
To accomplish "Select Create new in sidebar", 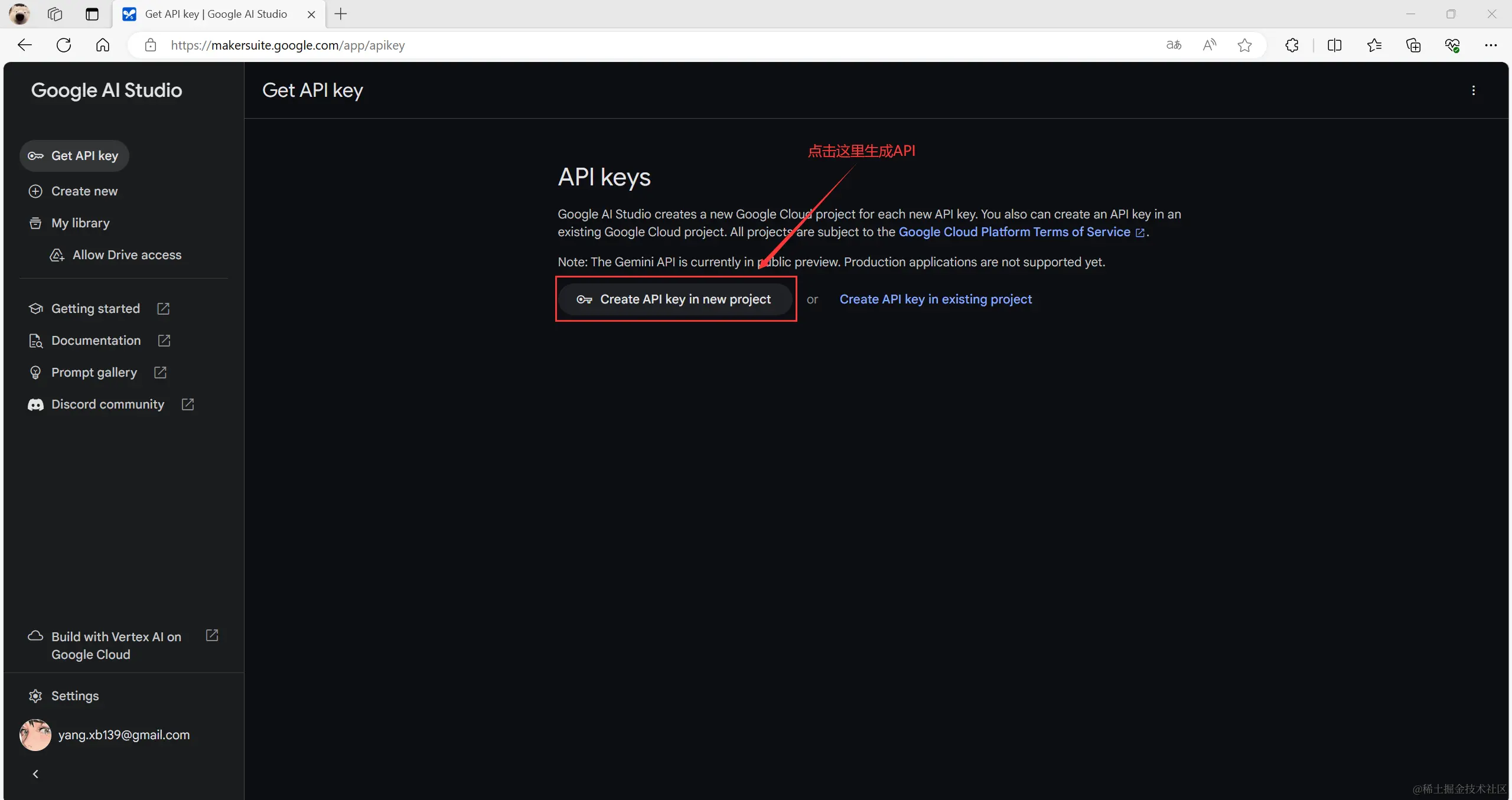I will (84, 191).
